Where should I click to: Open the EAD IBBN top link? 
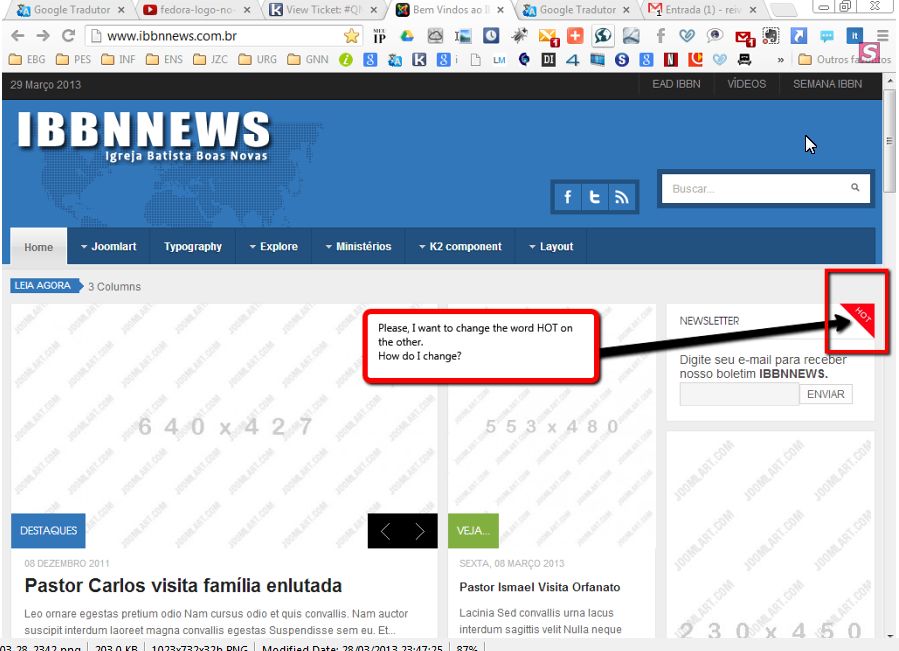tap(677, 84)
